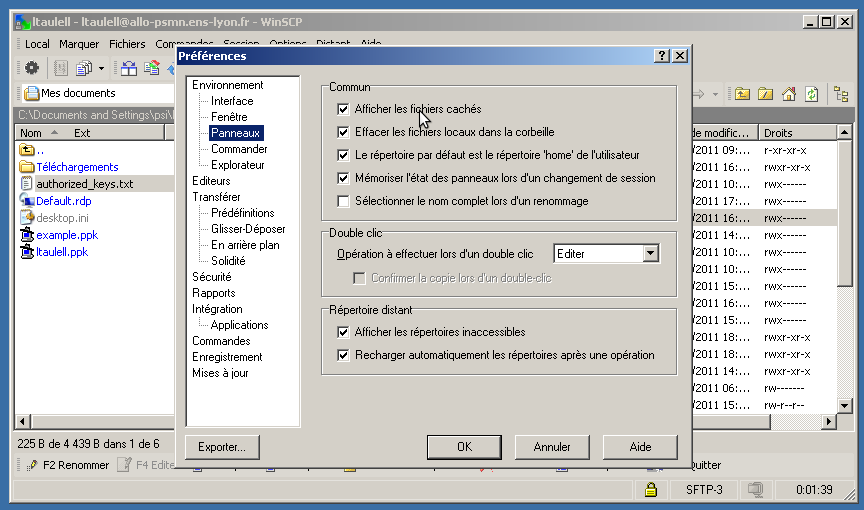Select Environnement in preferences tree
Image resolution: width=864 pixels, height=510 pixels.
[228, 85]
